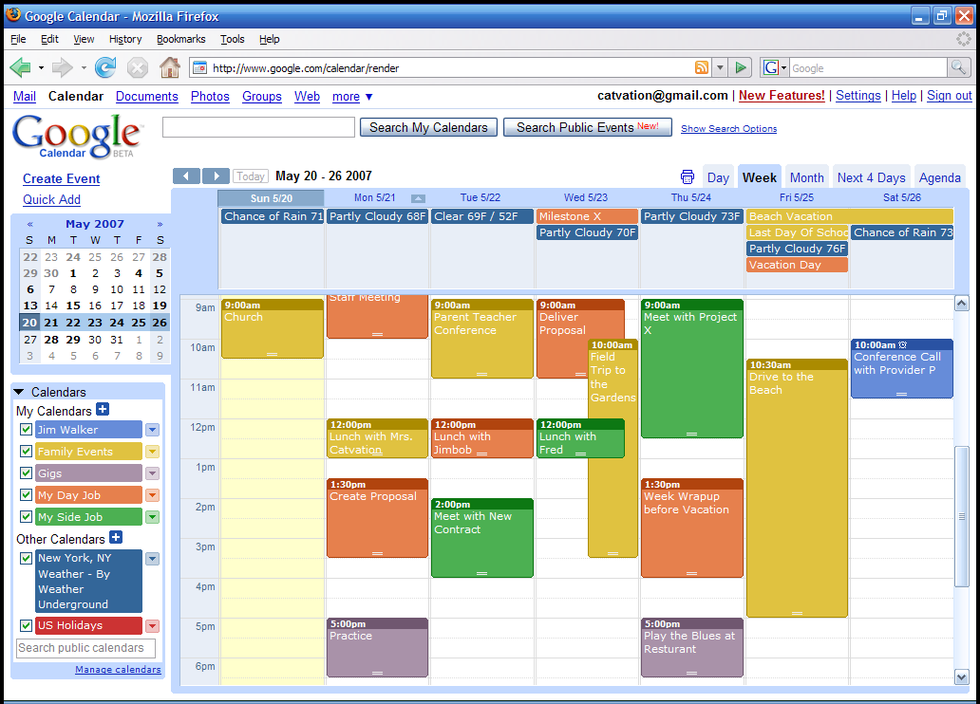Image resolution: width=980 pixels, height=704 pixels.
Task: Click the Firefox reload page icon
Action: pyautogui.click(x=105, y=68)
